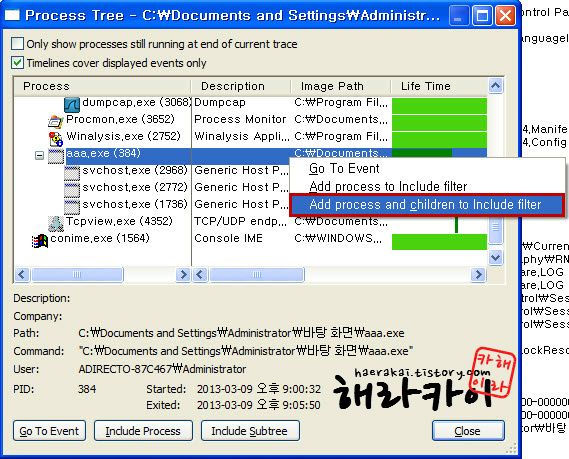This screenshot has height=459, width=569.
Task: Click the 'Dumpcap' description cell
Action: click(x=220, y=103)
